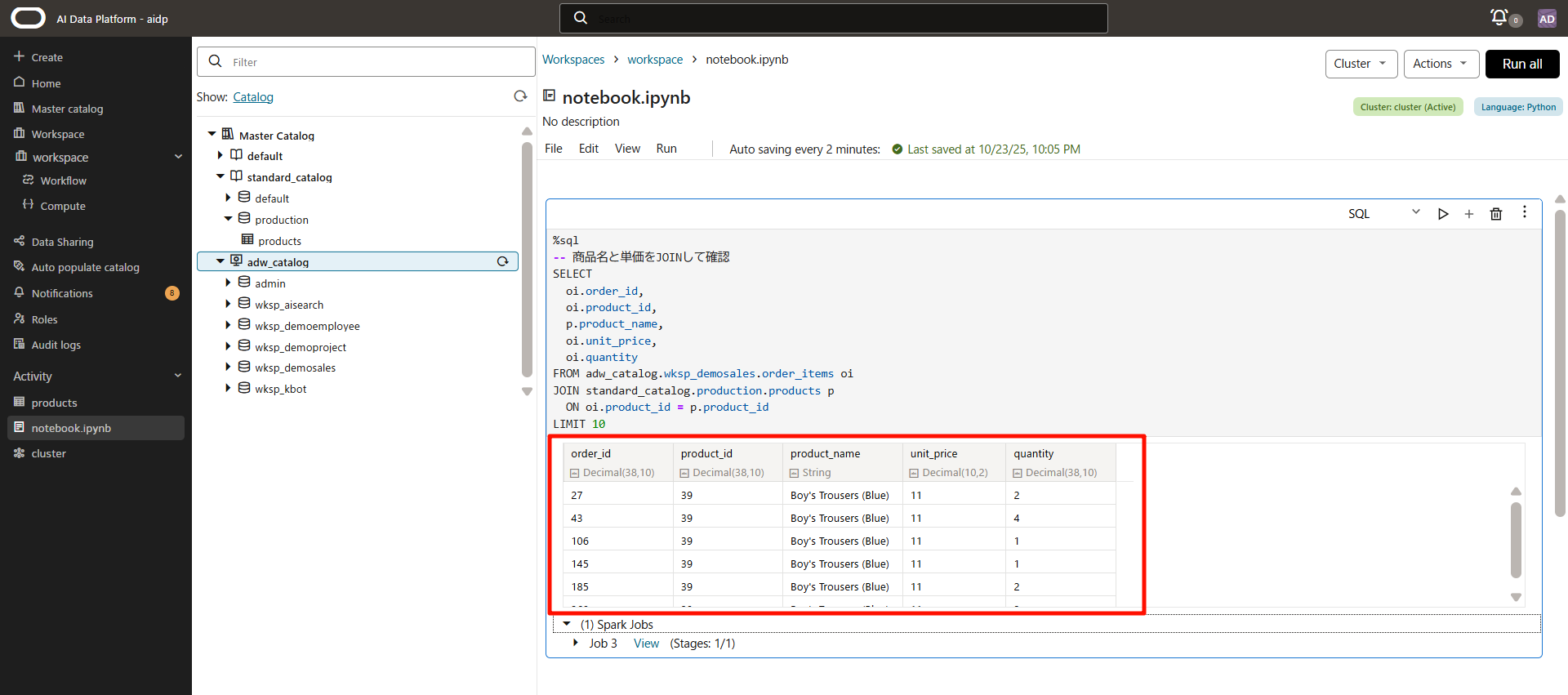Viewport: 1568px width, 695px height.
Task: Click the Catalog show link
Action: click(x=253, y=97)
